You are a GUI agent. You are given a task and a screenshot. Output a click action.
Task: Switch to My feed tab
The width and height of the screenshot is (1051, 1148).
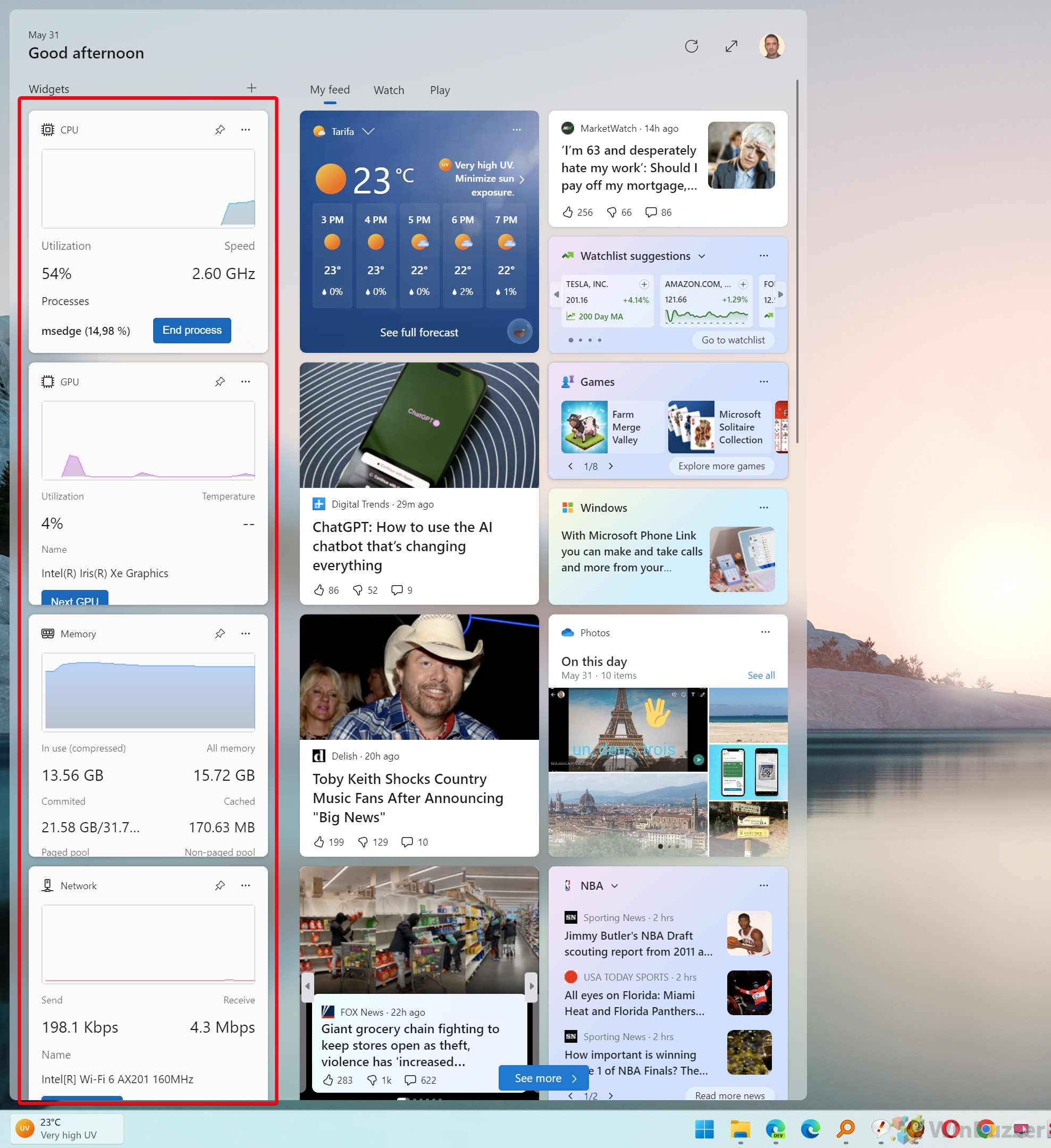tap(330, 90)
